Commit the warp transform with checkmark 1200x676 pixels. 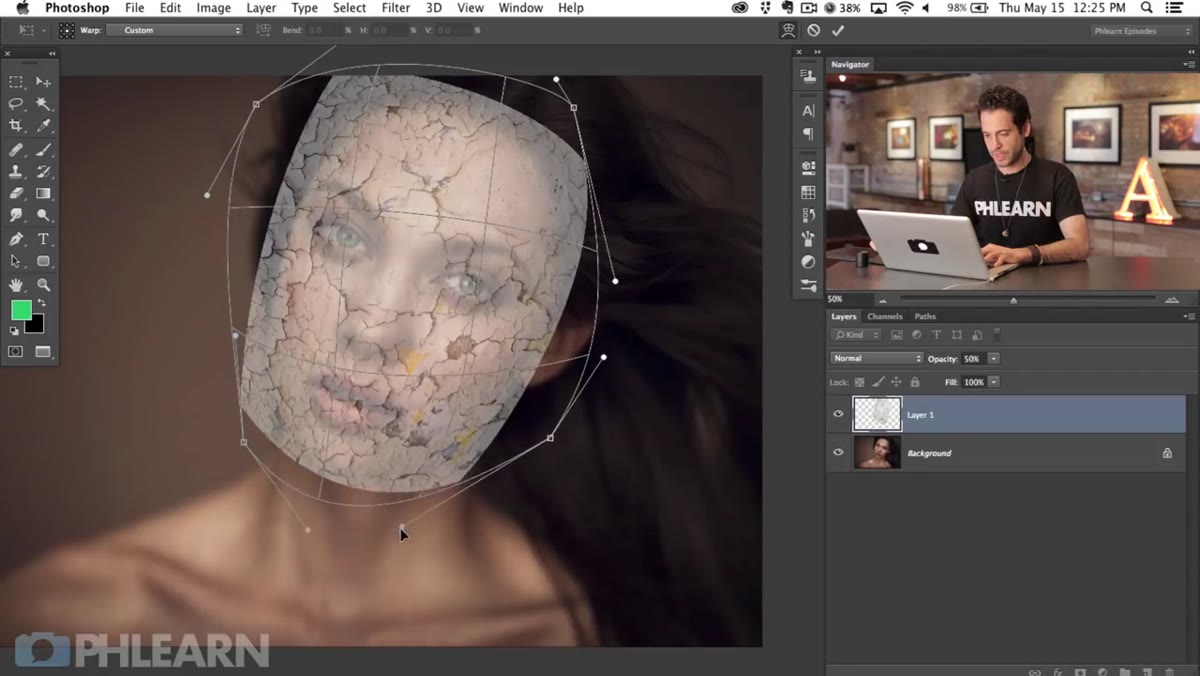838,31
